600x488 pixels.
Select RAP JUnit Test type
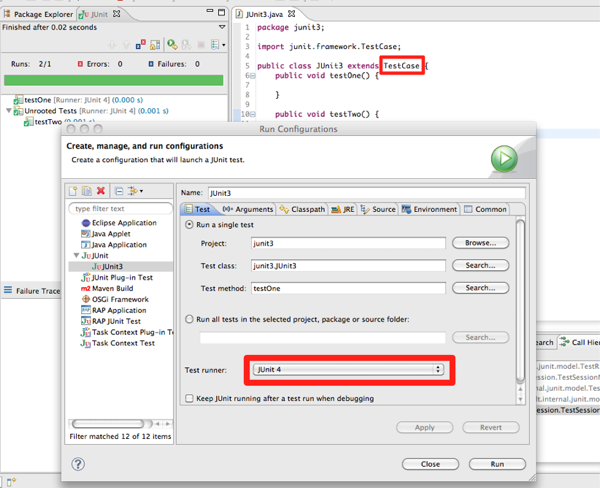[111, 321]
